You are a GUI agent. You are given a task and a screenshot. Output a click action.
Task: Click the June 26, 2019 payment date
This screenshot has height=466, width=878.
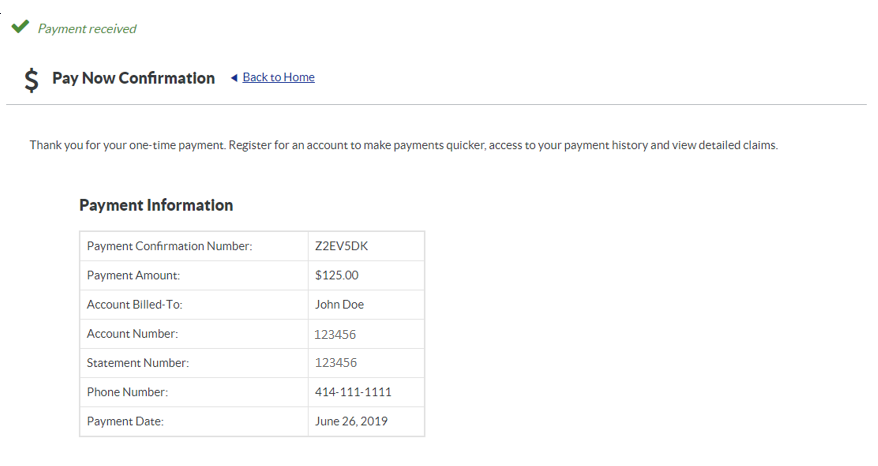click(351, 421)
